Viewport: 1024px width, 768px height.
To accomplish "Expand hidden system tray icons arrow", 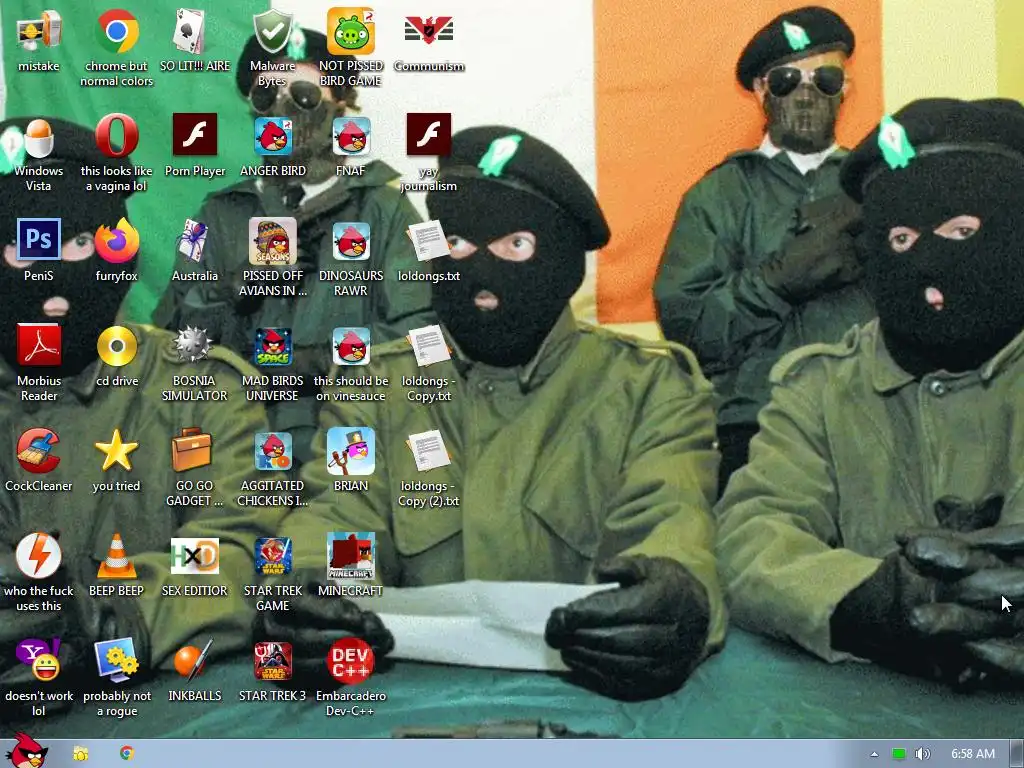I will 874,754.
